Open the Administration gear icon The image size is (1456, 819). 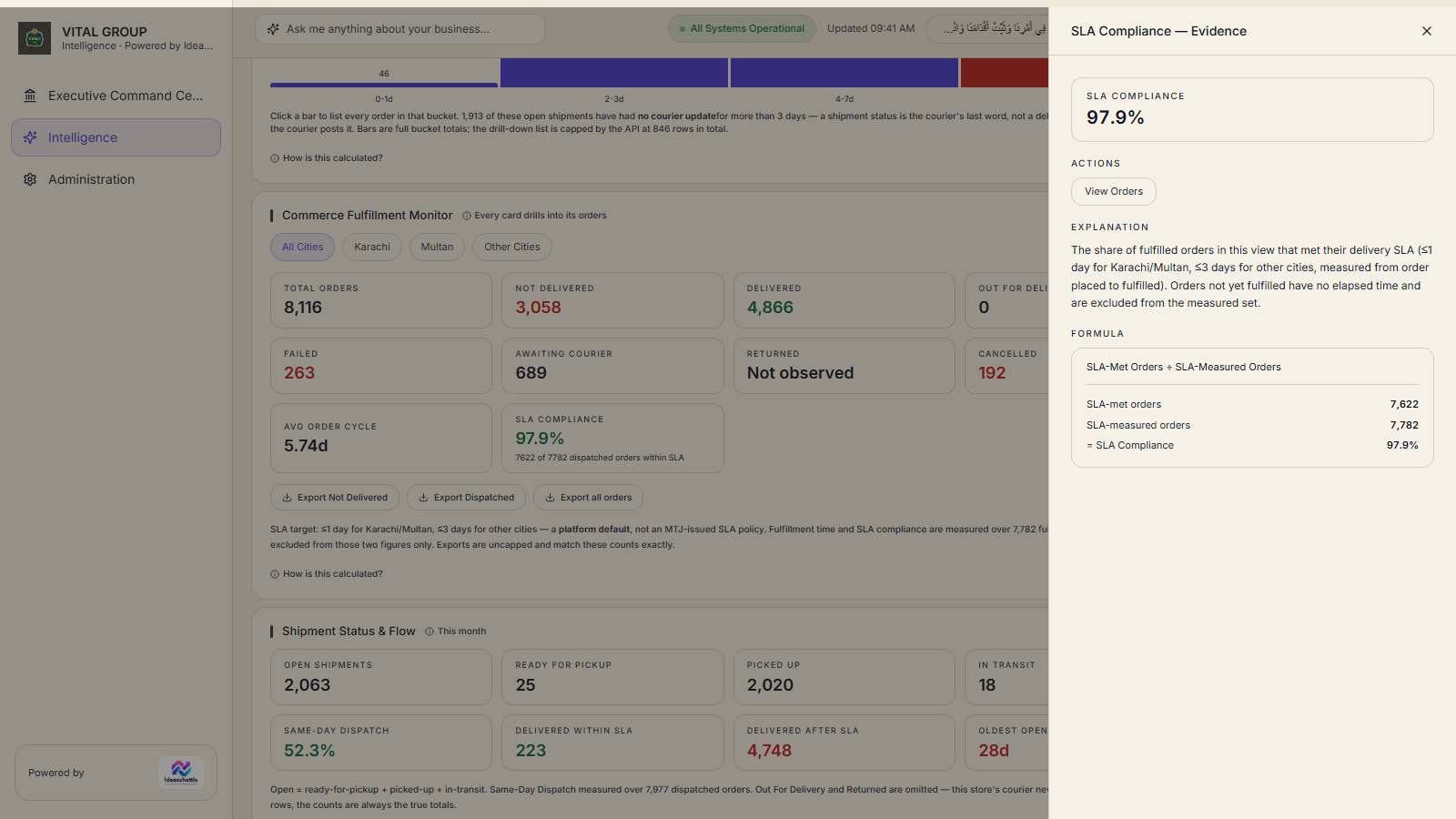click(x=30, y=179)
